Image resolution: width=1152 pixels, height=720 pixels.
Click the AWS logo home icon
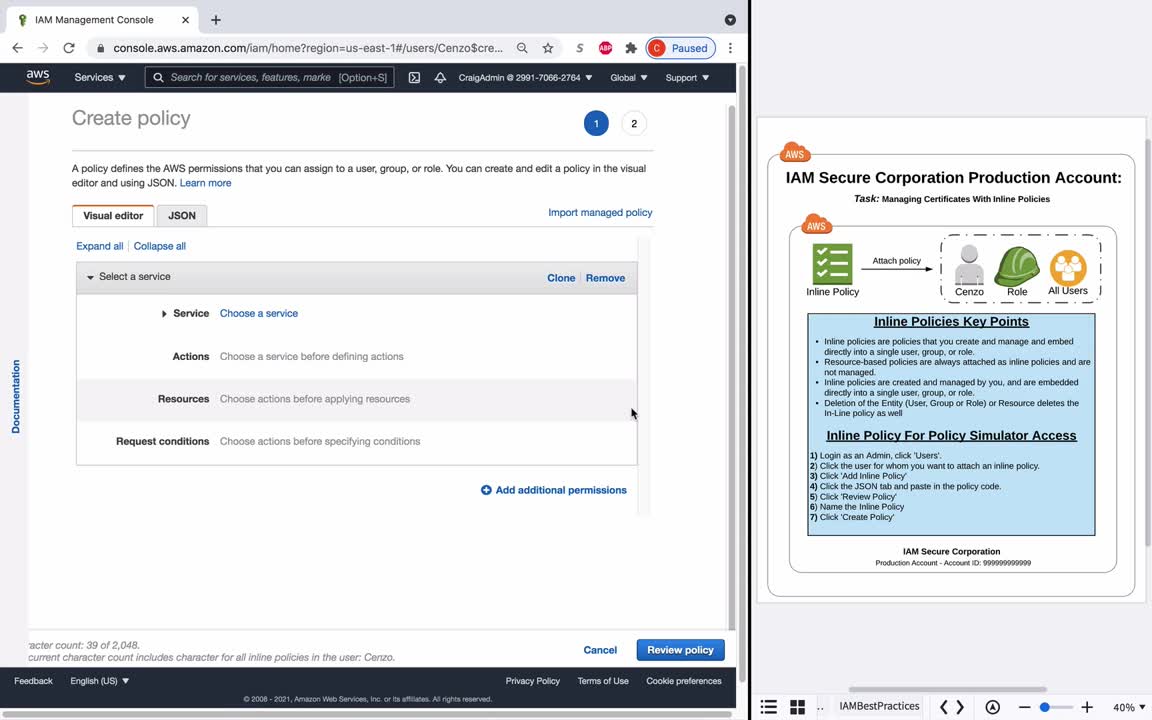click(x=37, y=77)
